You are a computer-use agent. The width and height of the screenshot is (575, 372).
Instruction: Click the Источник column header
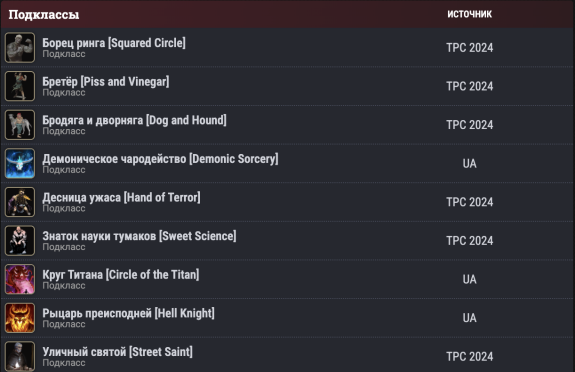[x=469, y=14]
